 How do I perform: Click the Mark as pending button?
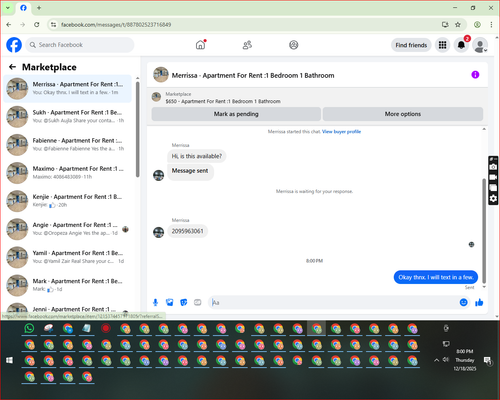point(236,114)
